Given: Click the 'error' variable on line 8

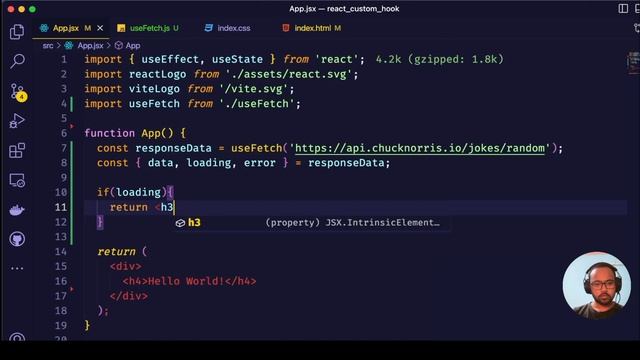Looking at the screenshot, I should 260,163.
